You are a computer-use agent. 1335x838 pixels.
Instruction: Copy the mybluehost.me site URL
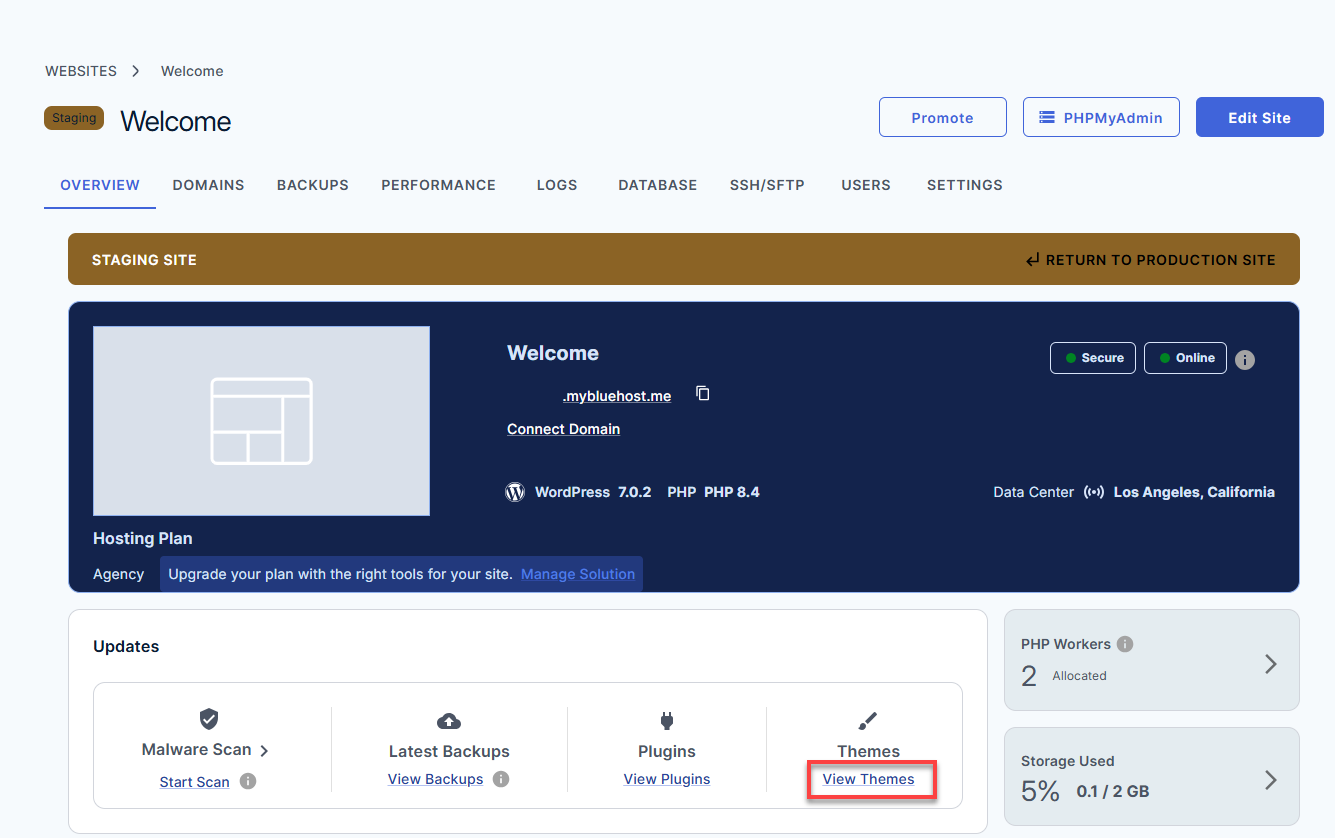[703, 394]
